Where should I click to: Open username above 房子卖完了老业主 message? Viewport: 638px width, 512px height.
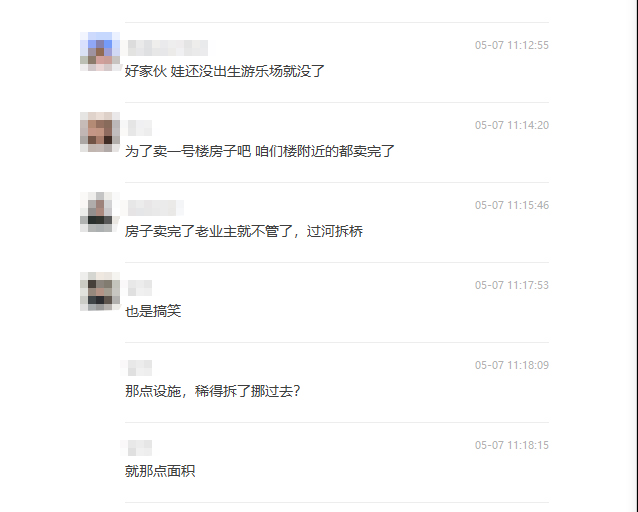[156, 208]
